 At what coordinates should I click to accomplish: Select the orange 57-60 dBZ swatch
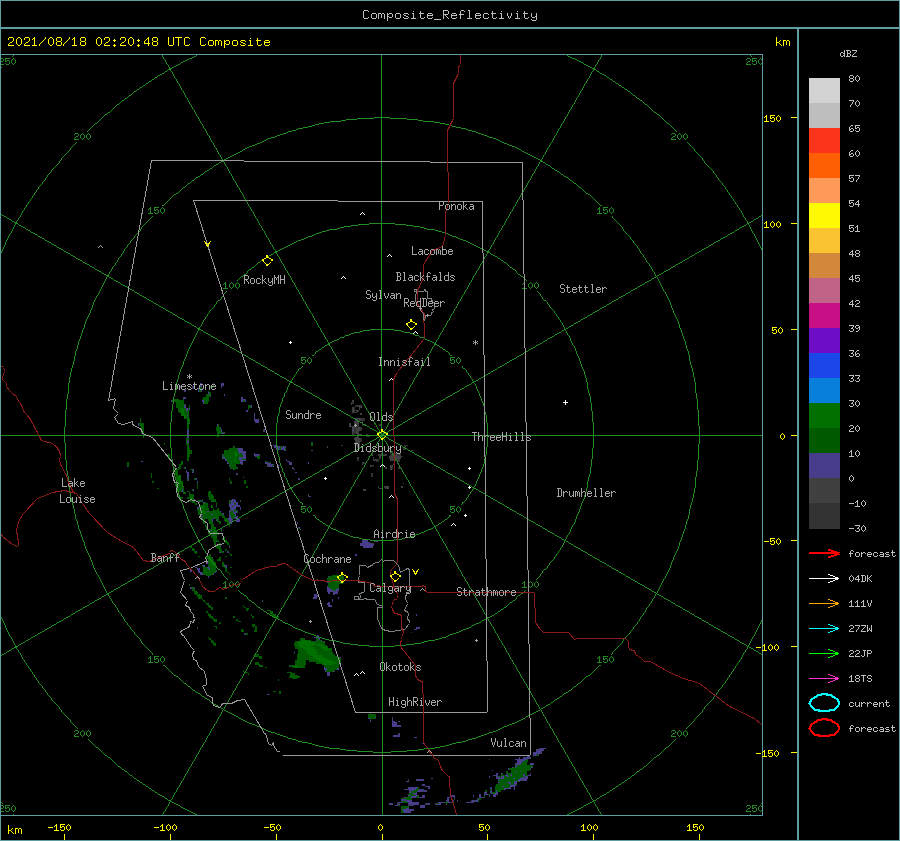(824, 166)
